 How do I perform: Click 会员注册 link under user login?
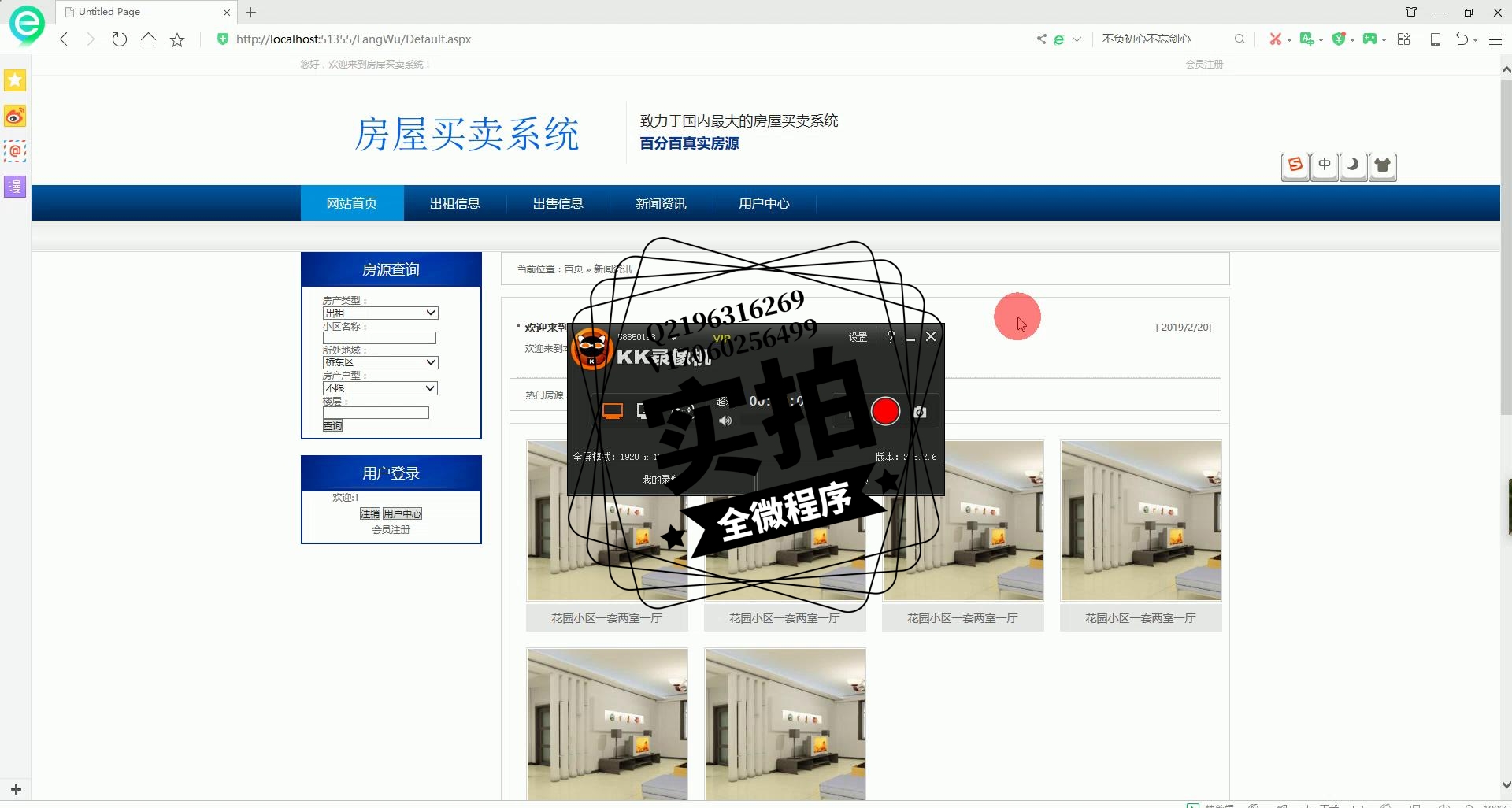click(x=391, y=530)
